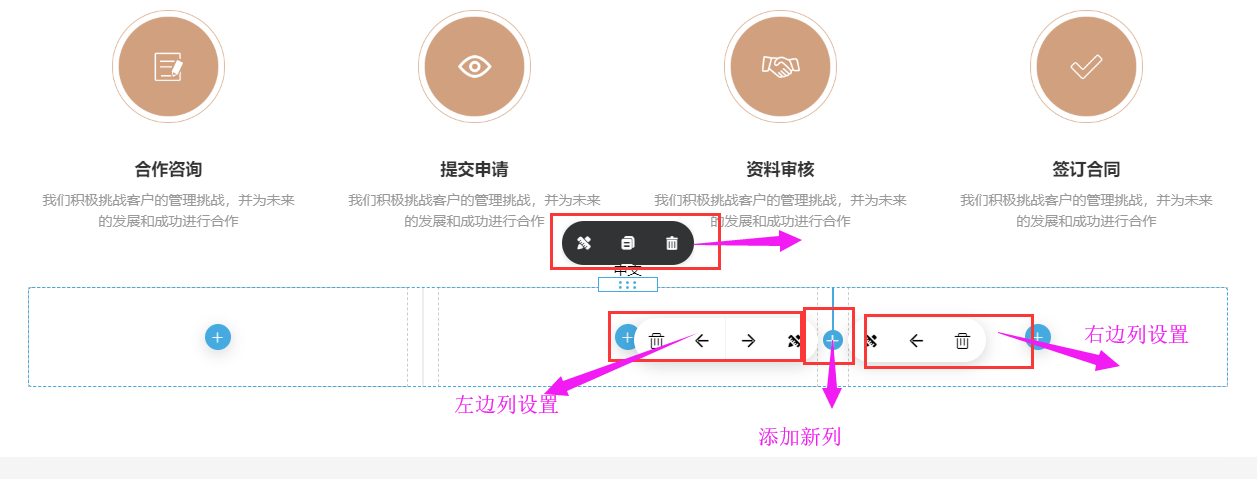The height and width of the screenshot is (479, 1257).
Task: Add new column with center plus button
Action: (x=833, y=340)
